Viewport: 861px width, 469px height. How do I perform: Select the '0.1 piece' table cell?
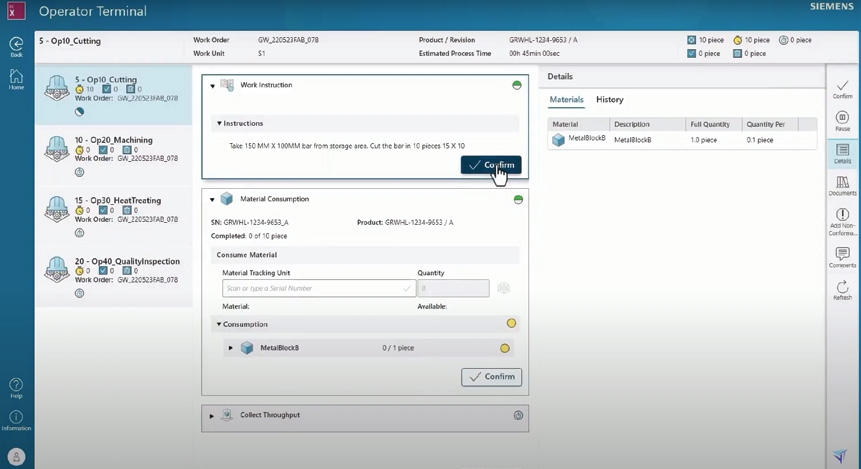click(x=759, y=140)
